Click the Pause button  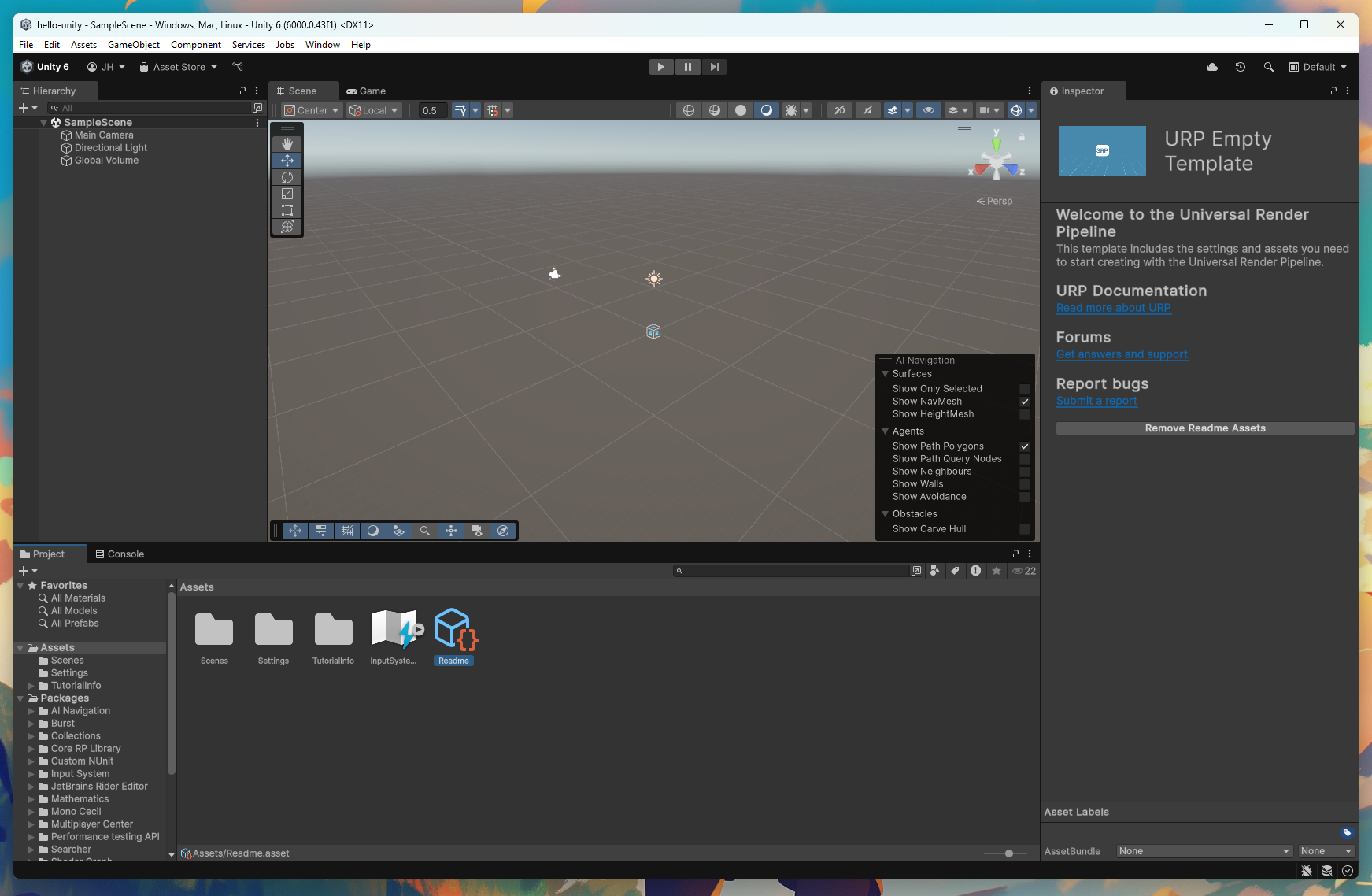[688, 67]
